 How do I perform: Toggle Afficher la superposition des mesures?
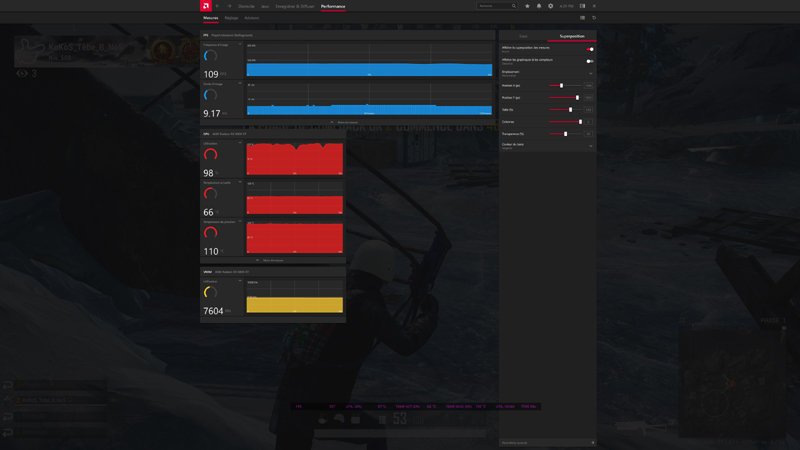[x=590, y=49]
